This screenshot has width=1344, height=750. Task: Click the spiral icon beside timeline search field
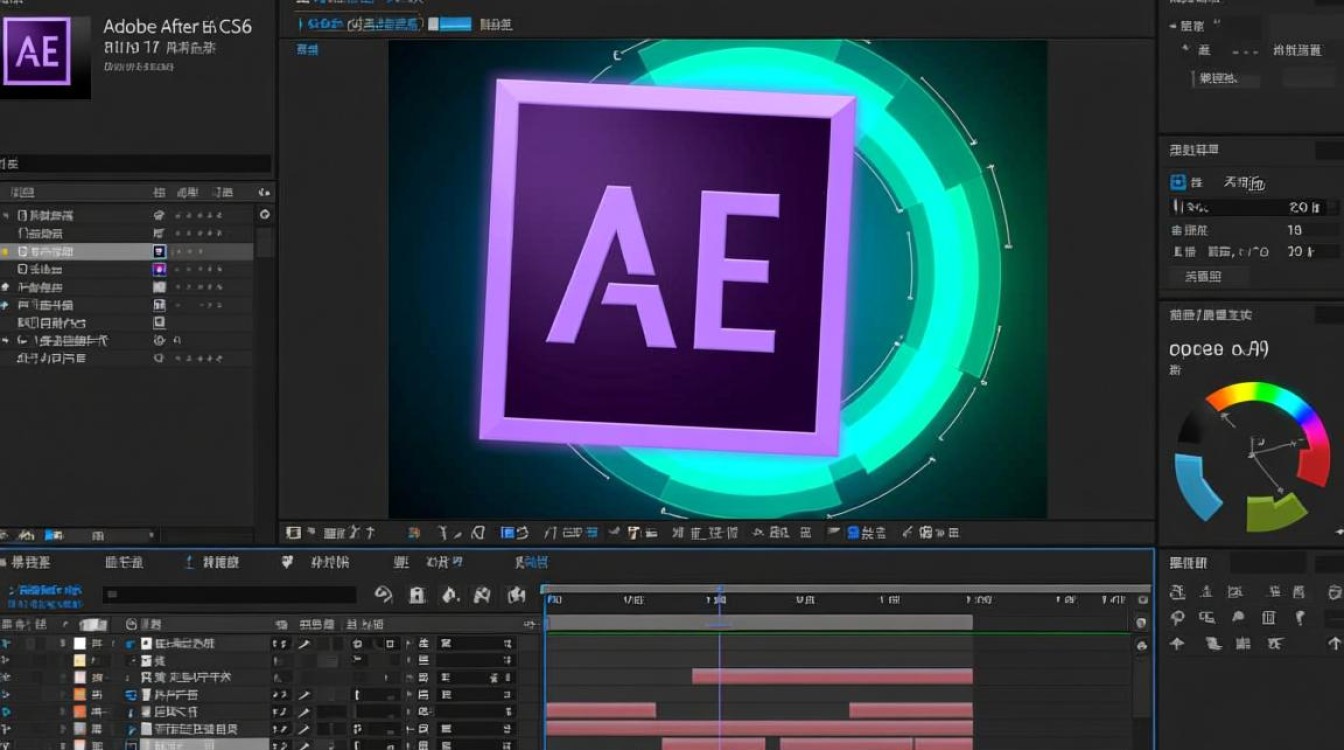383,595
